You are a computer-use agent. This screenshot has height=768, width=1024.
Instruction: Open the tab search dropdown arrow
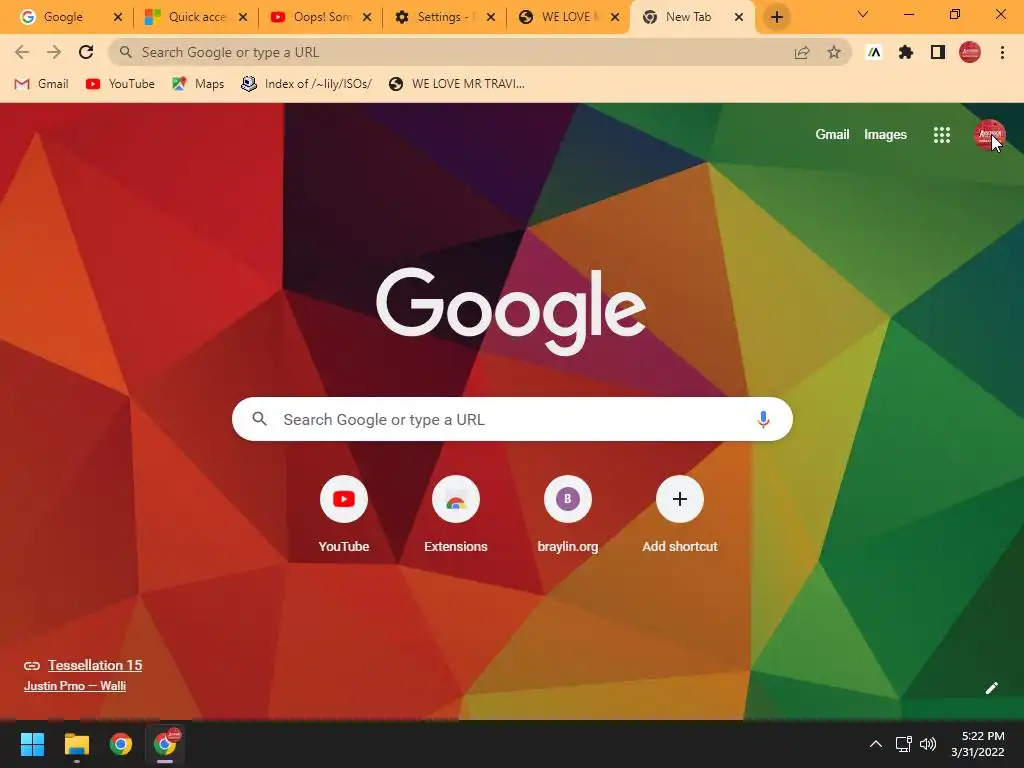tap(863, 14)
